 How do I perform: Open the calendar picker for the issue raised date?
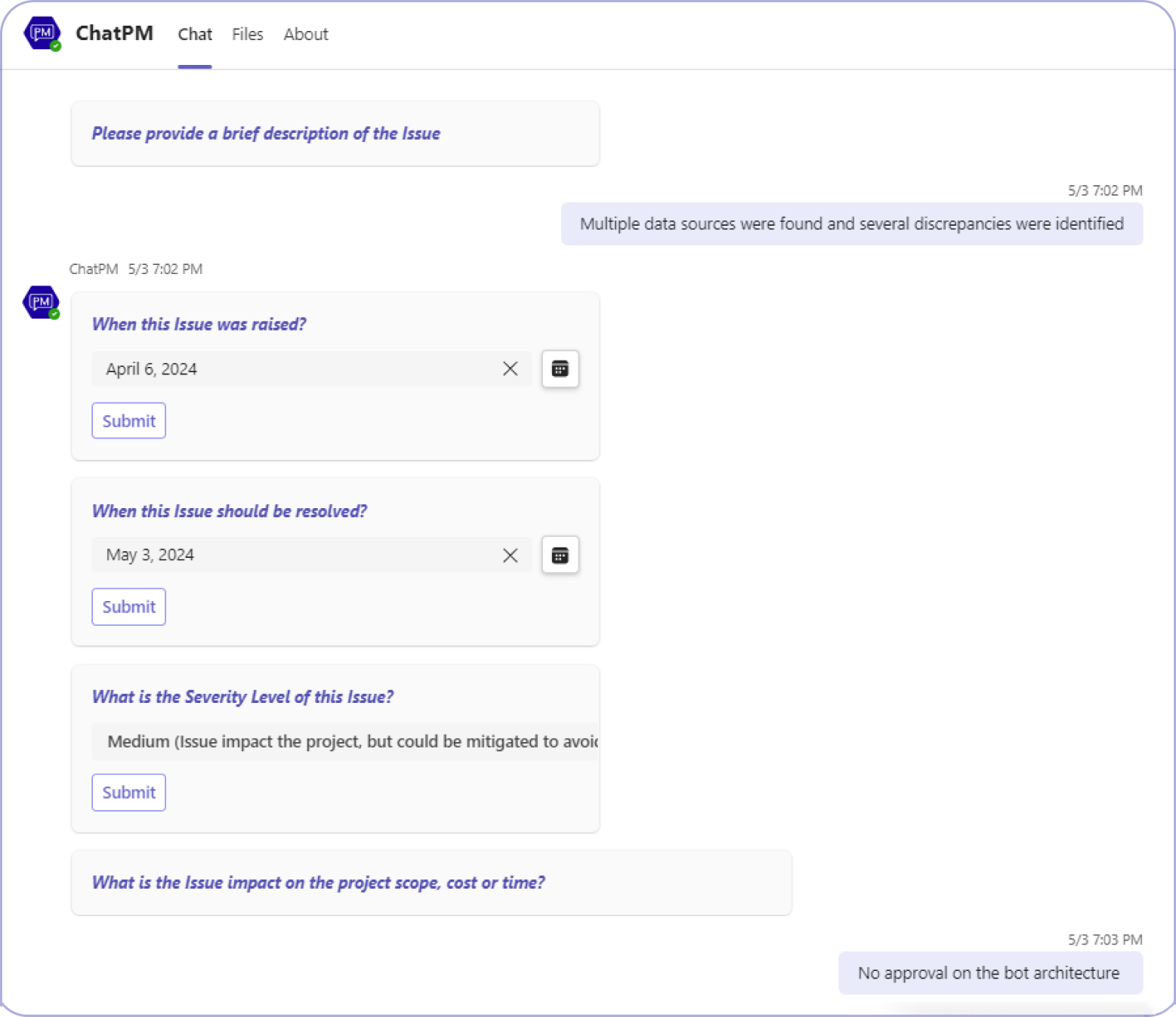click(x=560, y=369)
